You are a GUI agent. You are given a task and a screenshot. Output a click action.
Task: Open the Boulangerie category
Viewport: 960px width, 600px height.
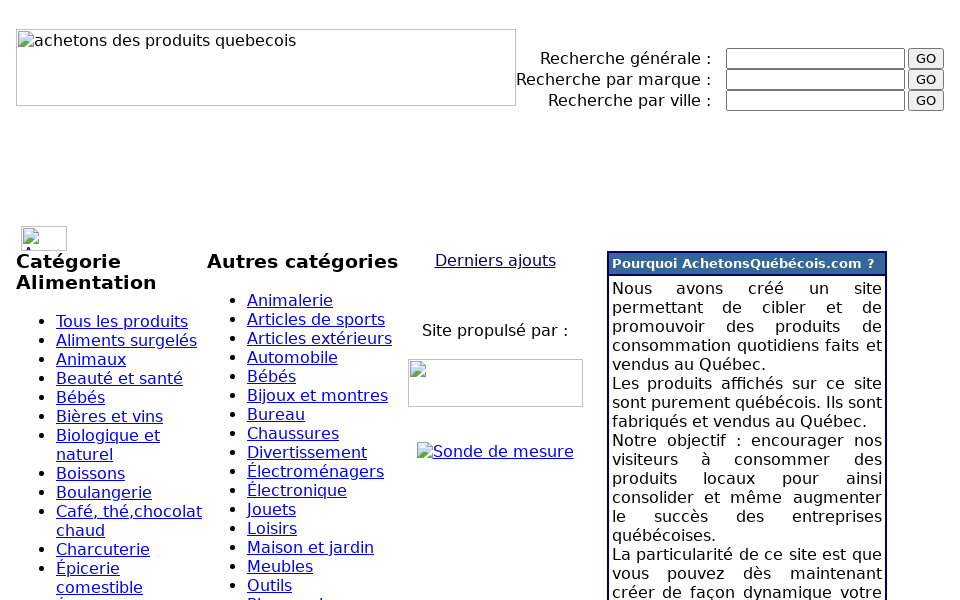tap(104, 492)
